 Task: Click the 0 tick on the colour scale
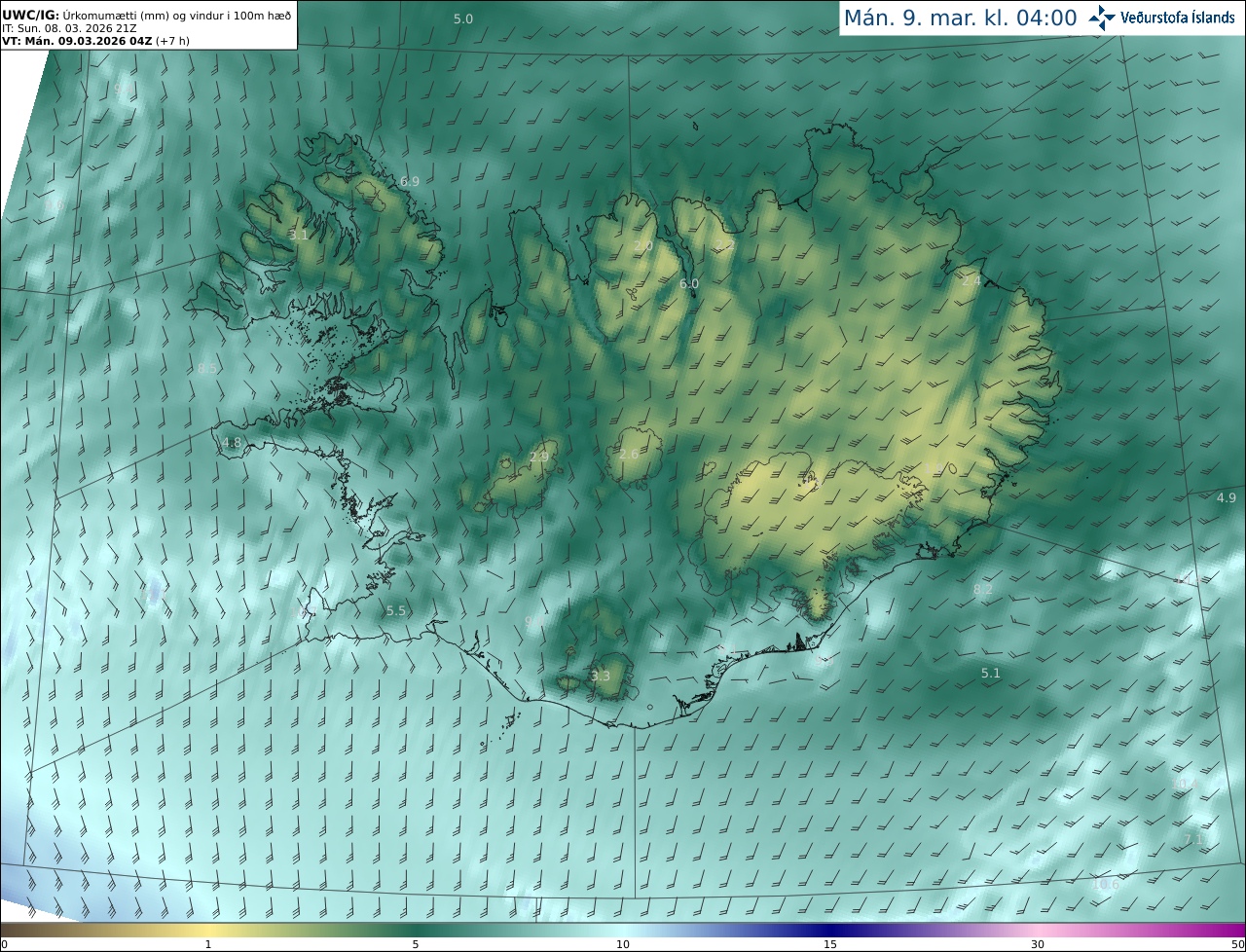coord(4,944)
